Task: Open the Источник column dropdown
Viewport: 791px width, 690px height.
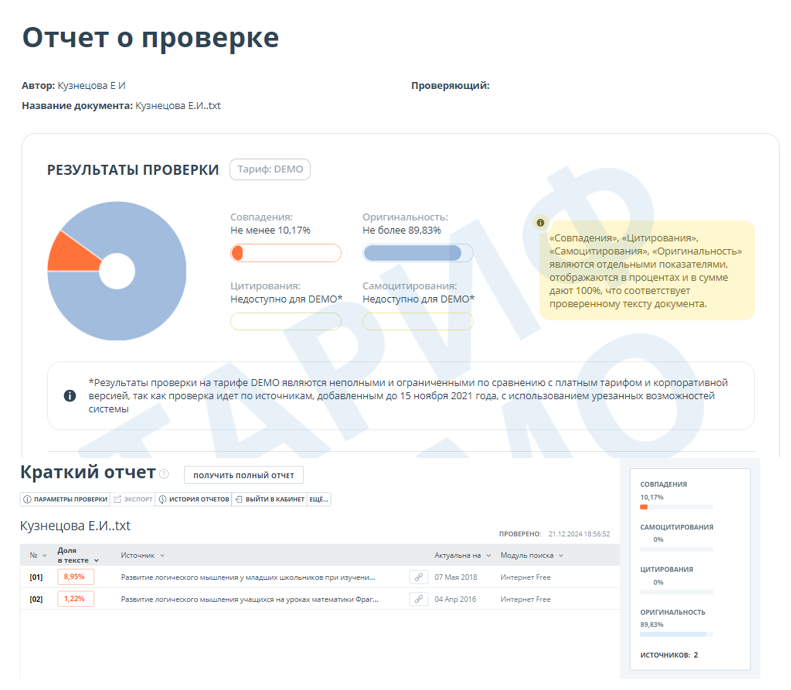Action: (x=143, y=555)
